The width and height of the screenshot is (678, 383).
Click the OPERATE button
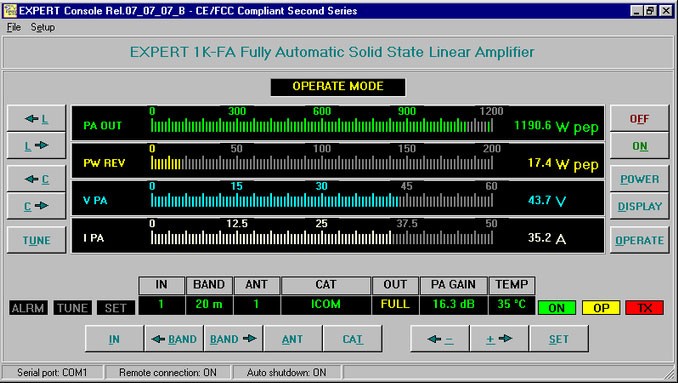click(x=639, y=240)
